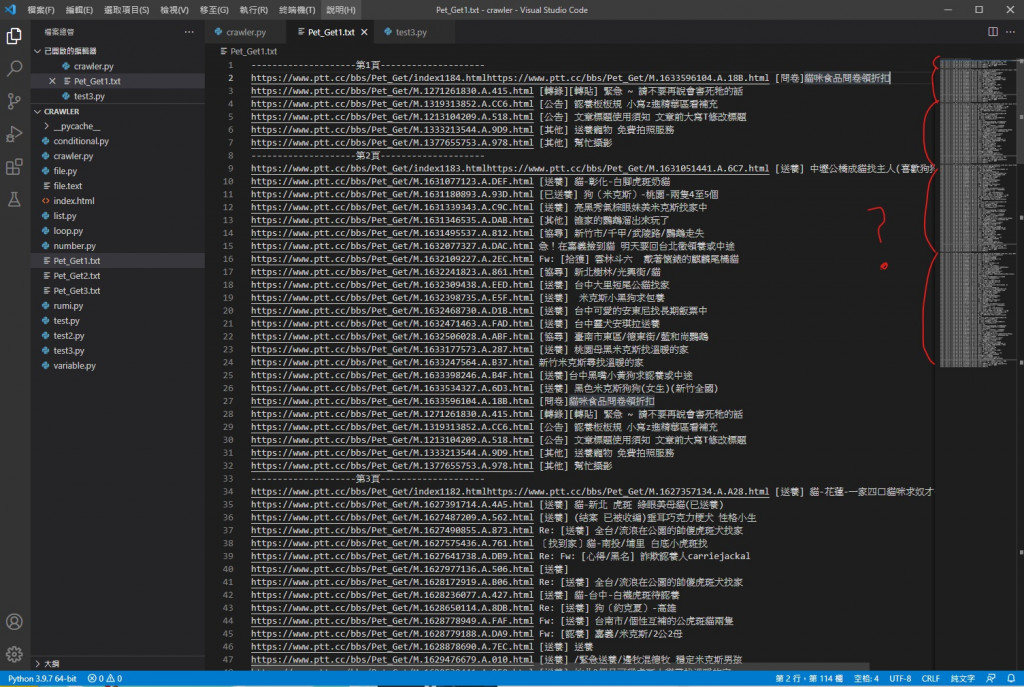The image size is (1024, 687).
Task: Open loop.py in file tree
Action: (68, 231)
